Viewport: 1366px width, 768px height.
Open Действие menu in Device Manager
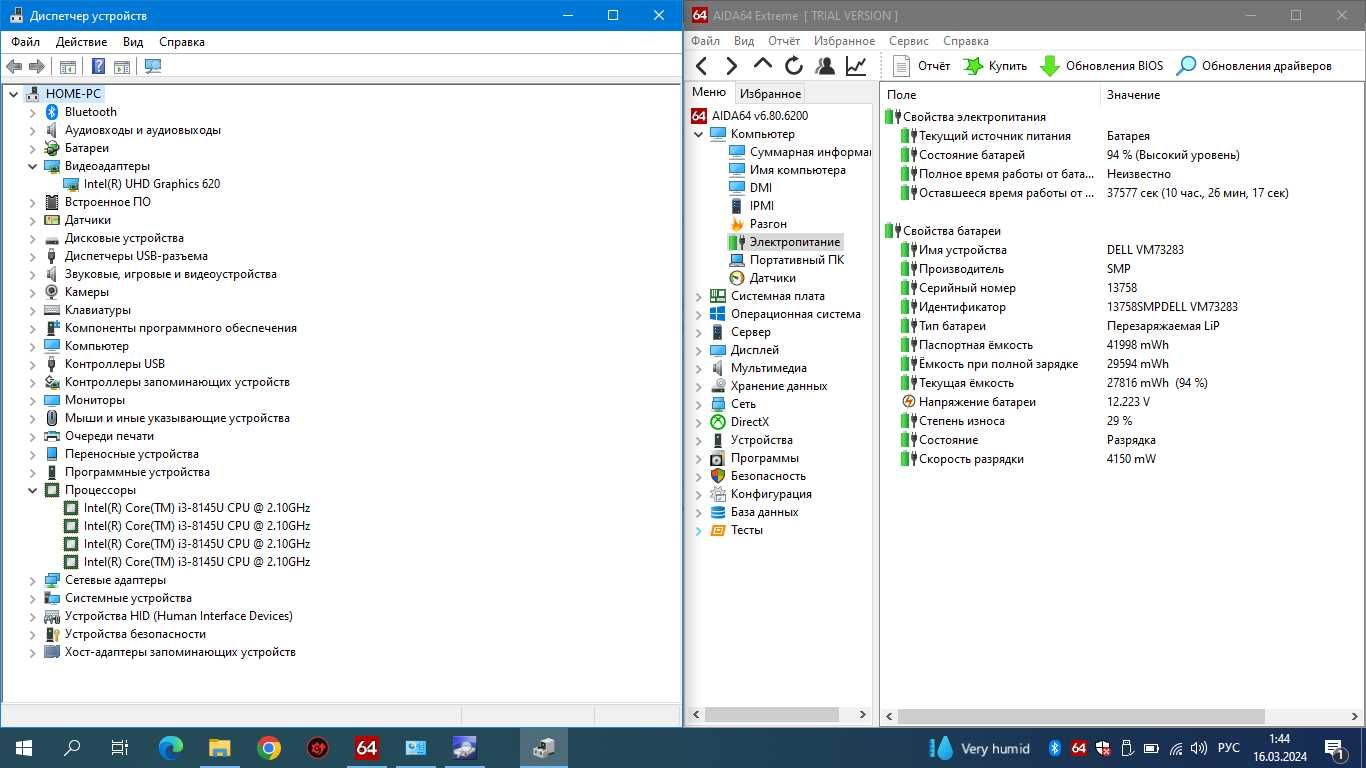tap(81, 42)
